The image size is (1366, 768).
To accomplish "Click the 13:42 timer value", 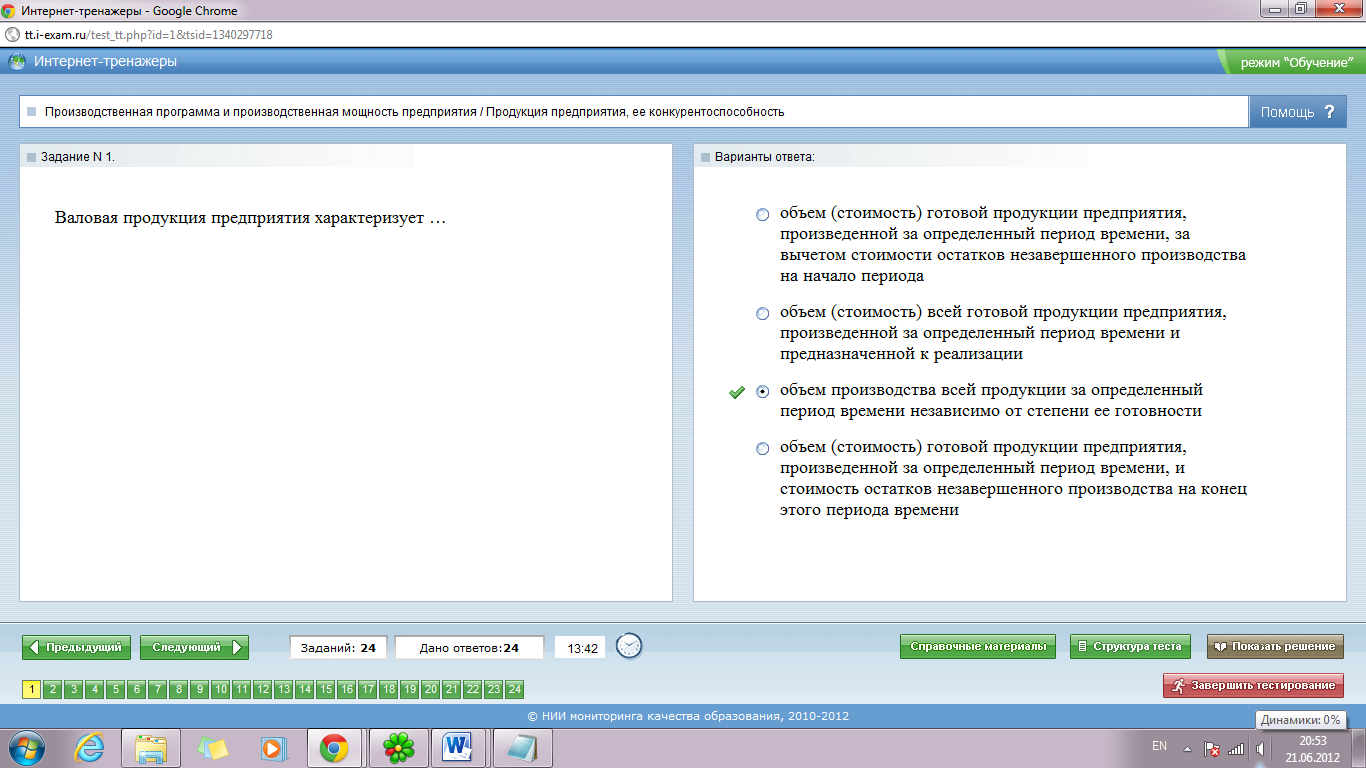I will 583,648.
